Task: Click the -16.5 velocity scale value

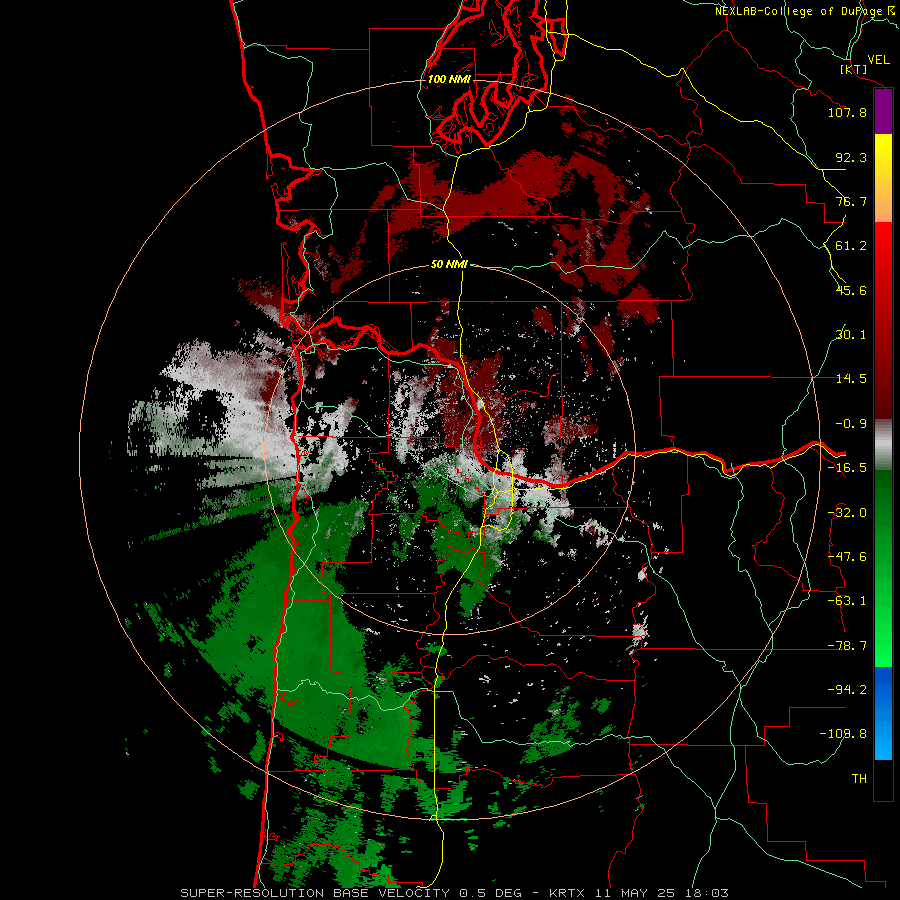Action: pos(847,468)
